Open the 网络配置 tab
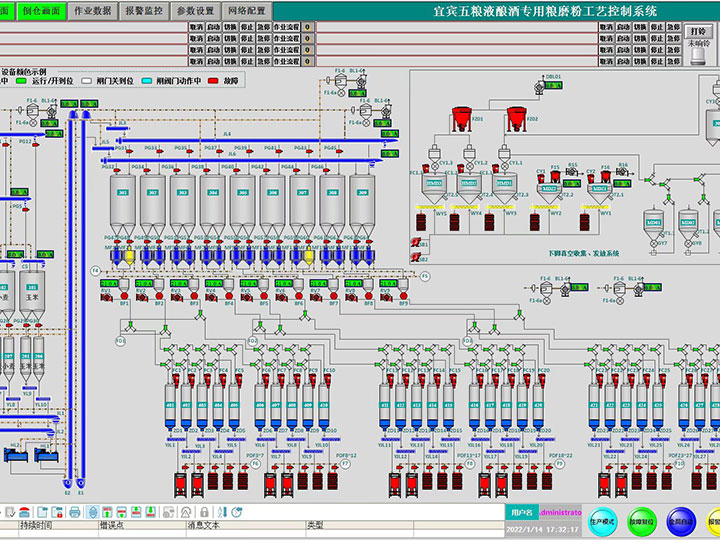 (247, 11)
